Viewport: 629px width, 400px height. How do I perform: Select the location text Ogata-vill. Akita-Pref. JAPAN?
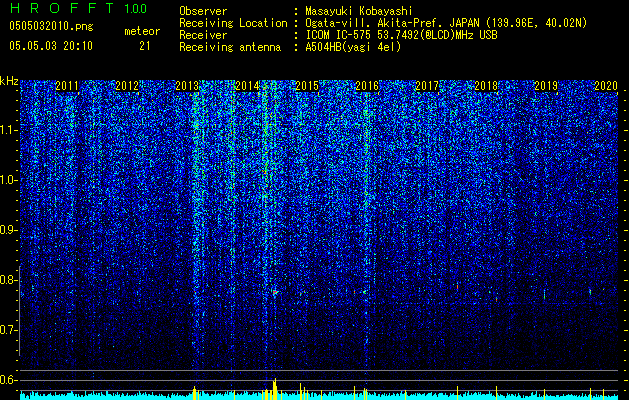(x=392, y=23)
